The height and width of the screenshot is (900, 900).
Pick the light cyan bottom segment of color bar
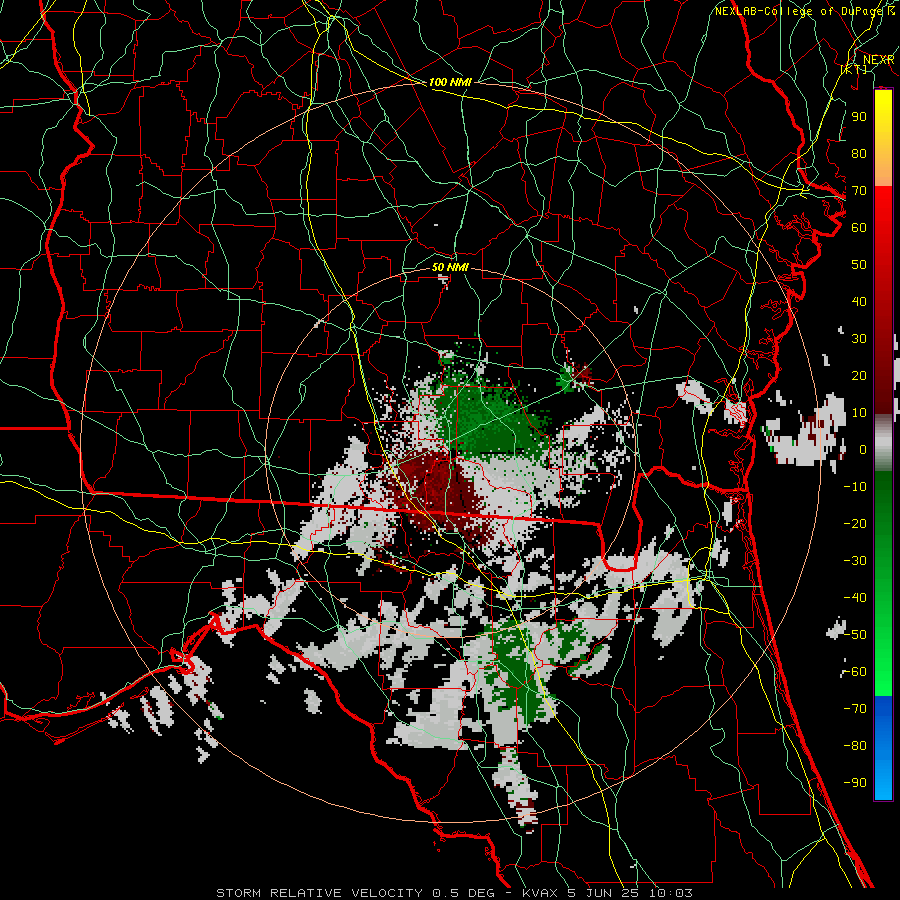click(x=883, y=778)
